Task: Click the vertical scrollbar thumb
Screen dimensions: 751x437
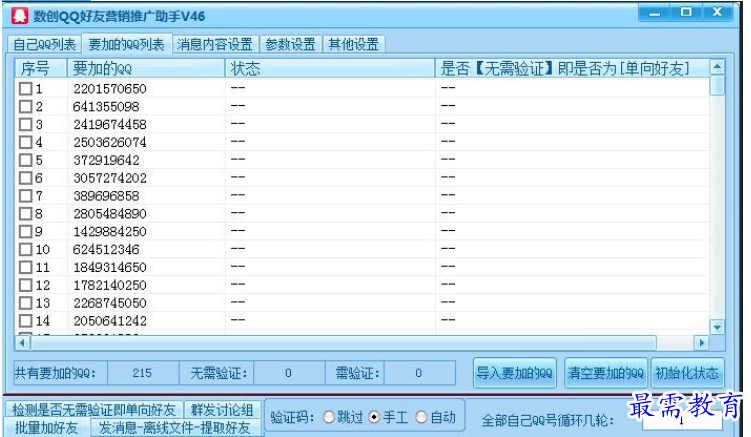Action: [x=717, y=85]
